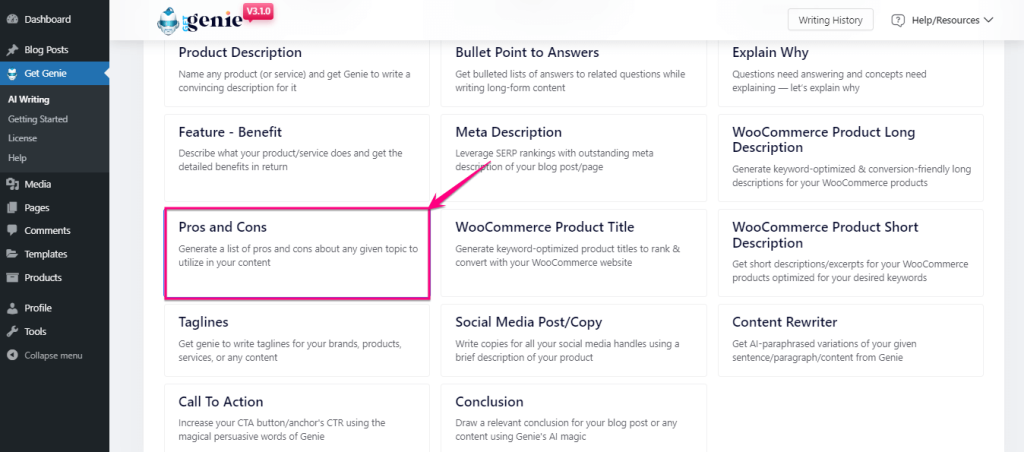Open the Getting Started submenu item
Screen dimensions: 1024x452
(x=38, y=119)
